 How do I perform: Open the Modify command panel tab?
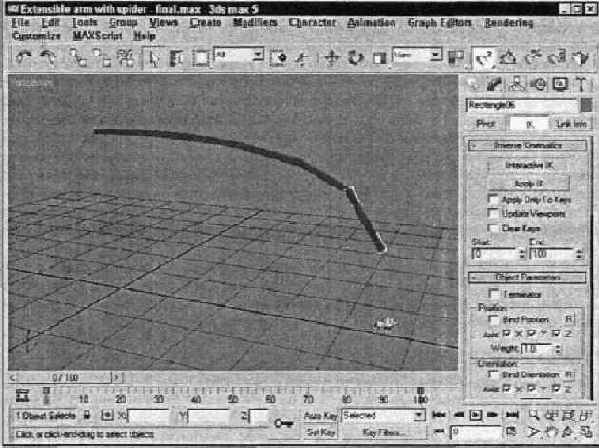click(x=494, y=84)
